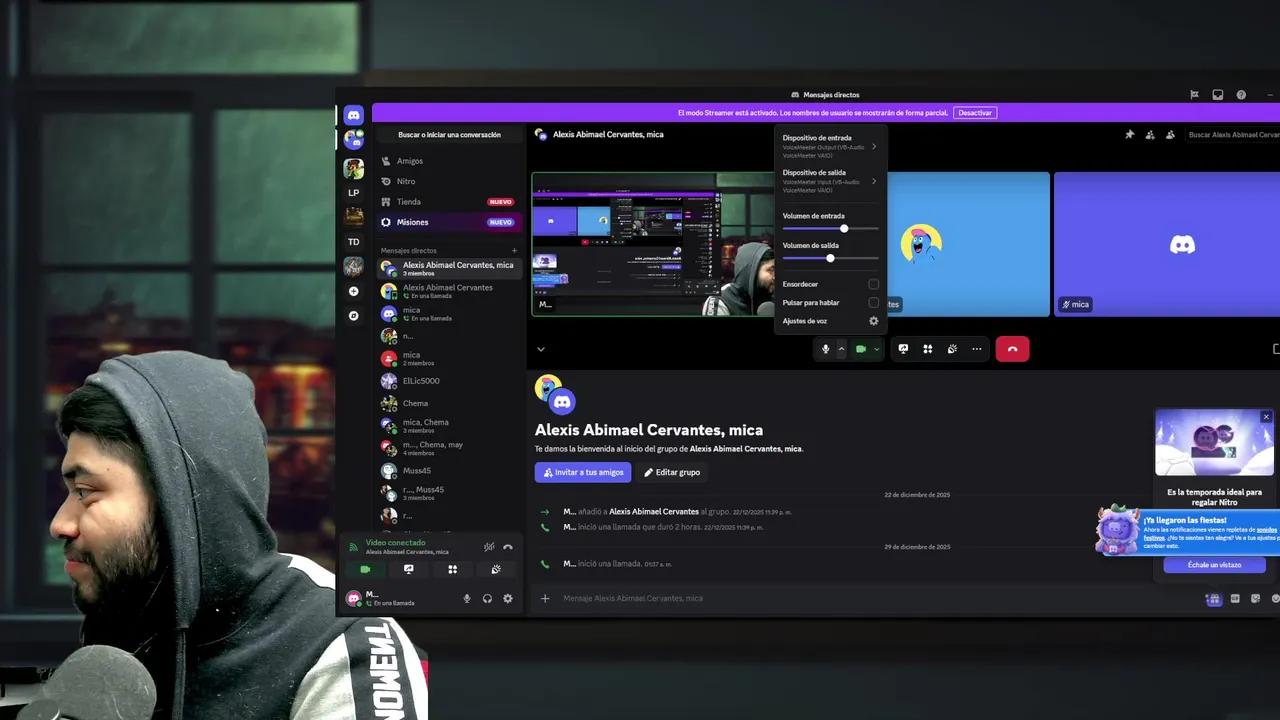Image resolution: width=1280 pixels, height=720 pixels.
Task: Open gift icon in message bar
Action: [x=1213, y=598]
